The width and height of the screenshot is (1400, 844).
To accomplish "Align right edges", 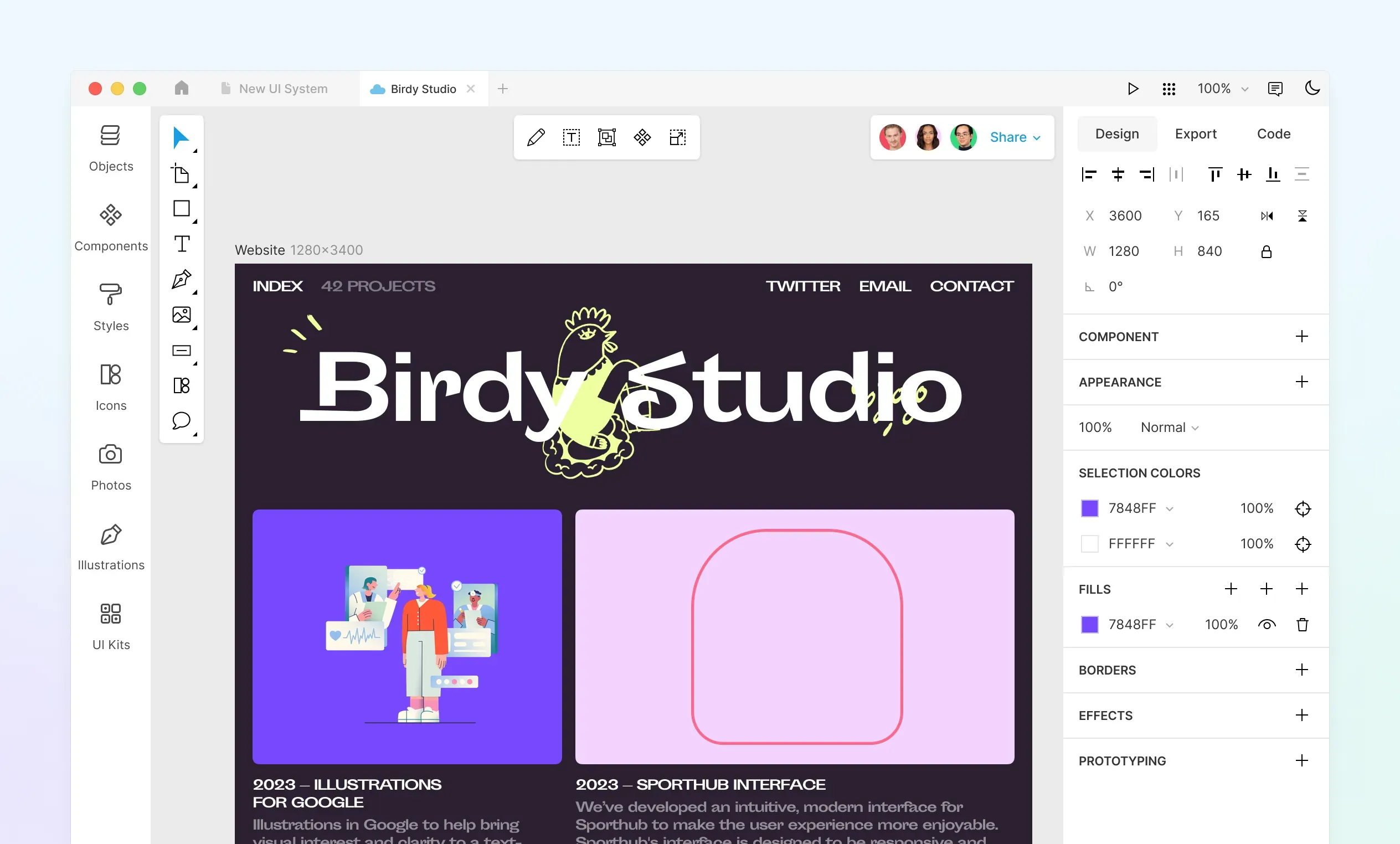I will [1146, 174].
